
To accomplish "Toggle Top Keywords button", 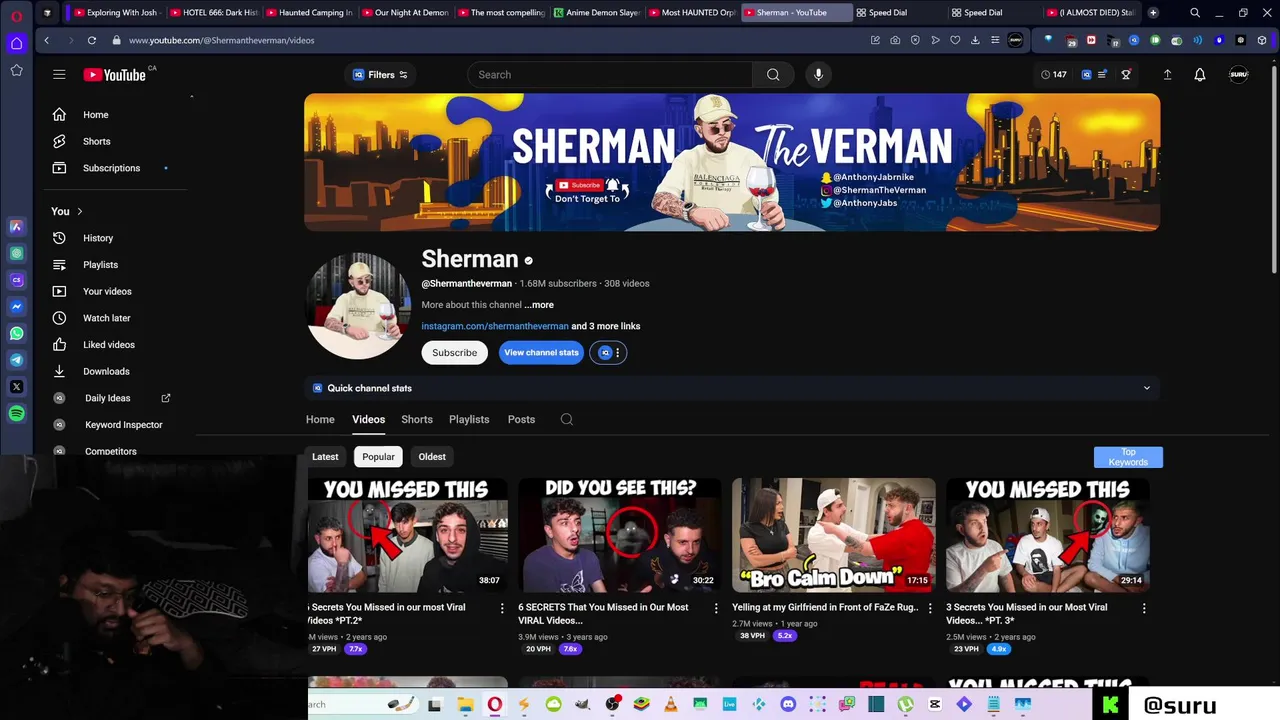I will (1128, 457).
